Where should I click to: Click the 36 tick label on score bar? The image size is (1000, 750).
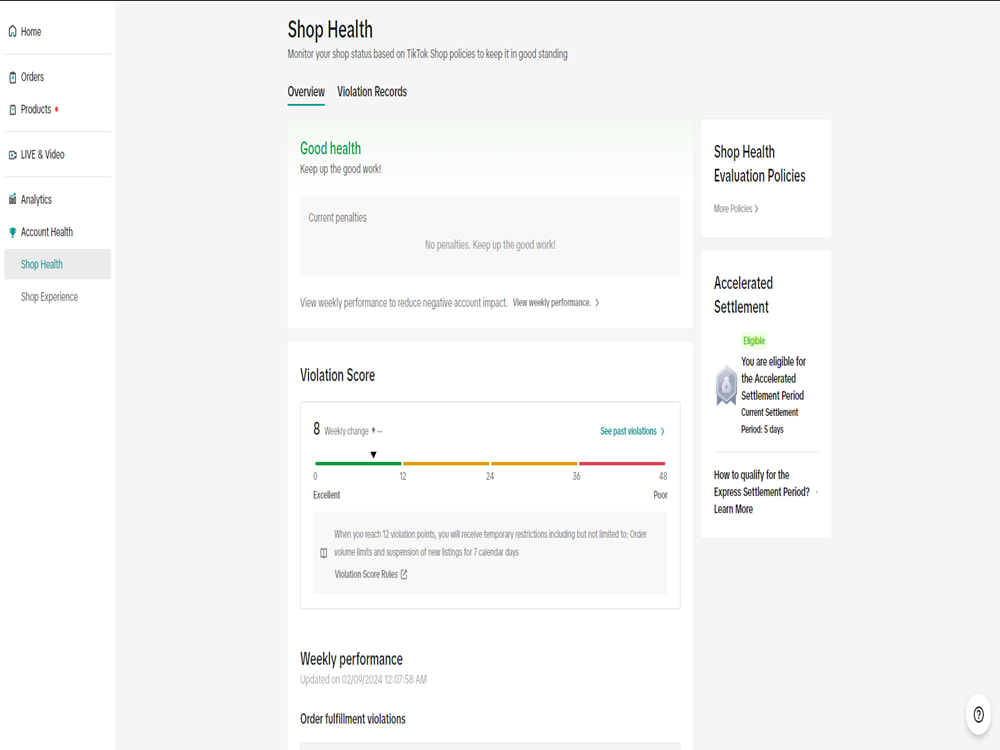[577, 476]
